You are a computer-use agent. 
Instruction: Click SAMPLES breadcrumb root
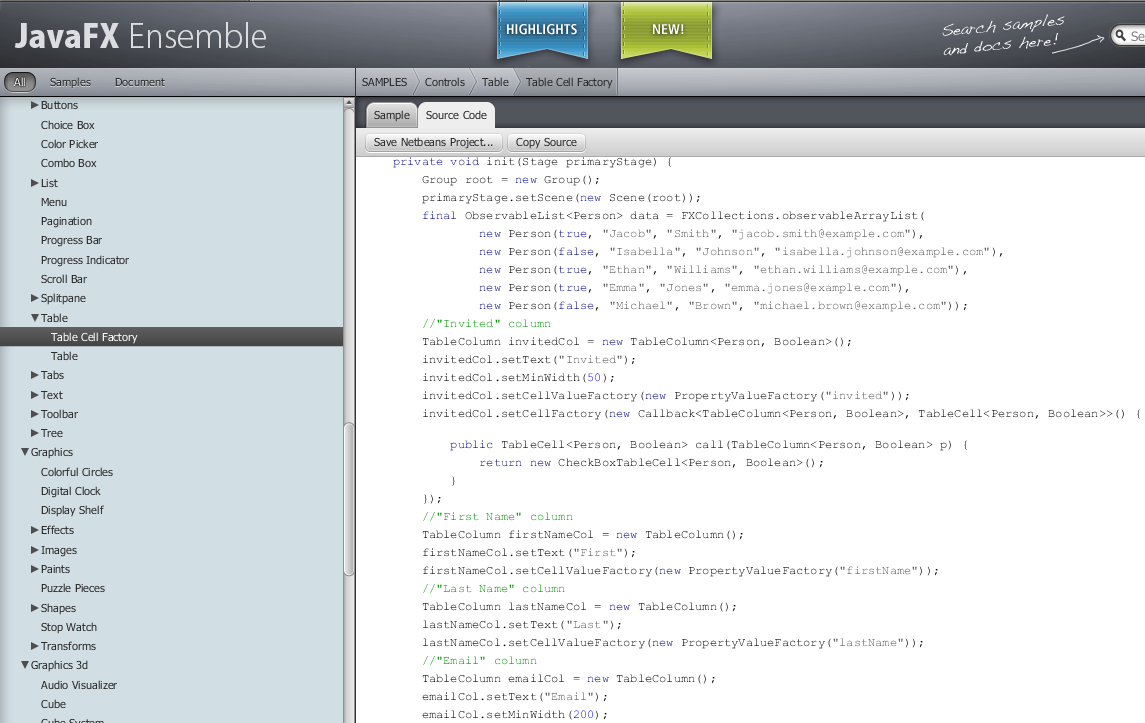coord(384,82)
